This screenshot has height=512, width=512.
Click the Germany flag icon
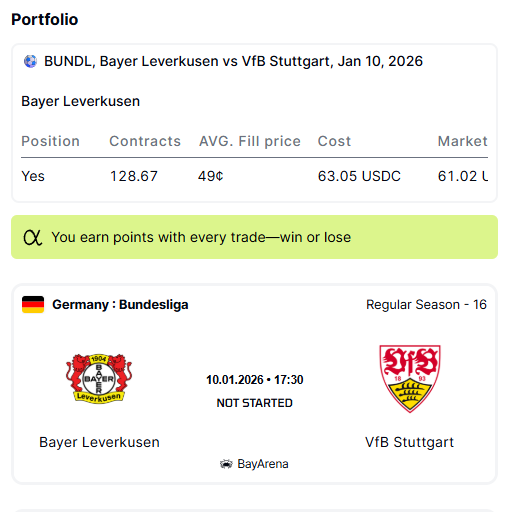point(33,304)
